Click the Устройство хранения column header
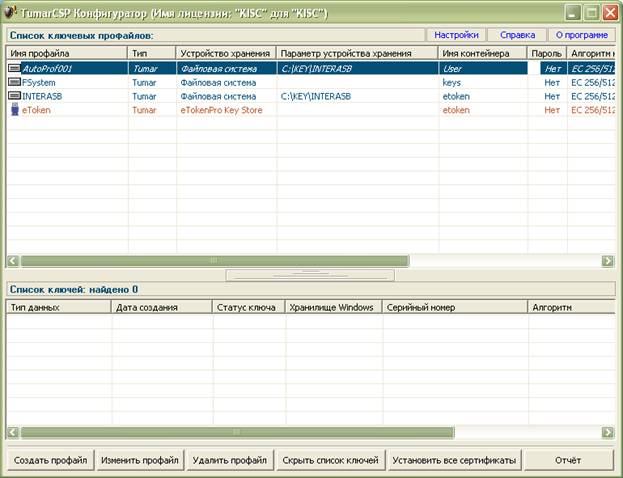Screen dimensions: 623x478 (226, 52)
